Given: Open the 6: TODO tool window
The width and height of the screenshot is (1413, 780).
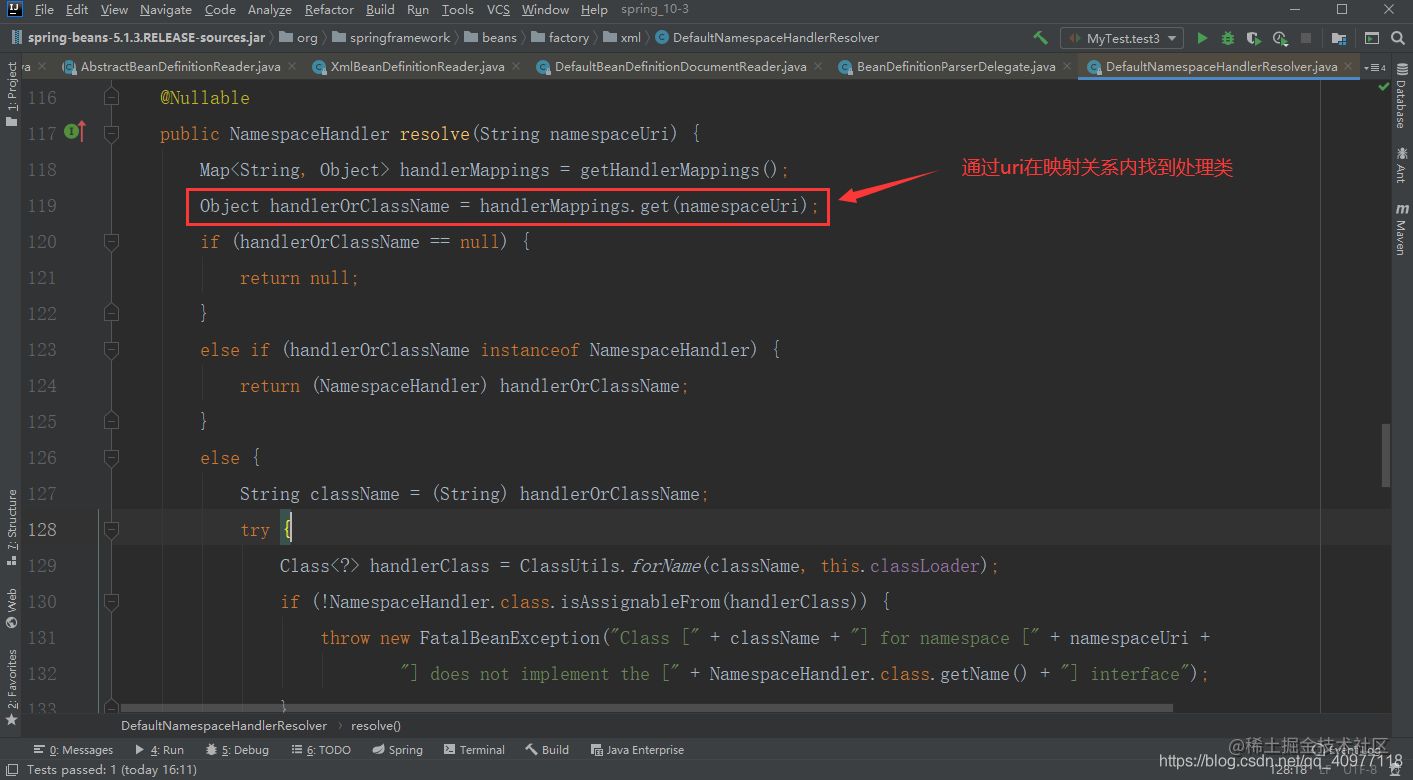Looking at the screenshot, I should [x=320, y=750].
